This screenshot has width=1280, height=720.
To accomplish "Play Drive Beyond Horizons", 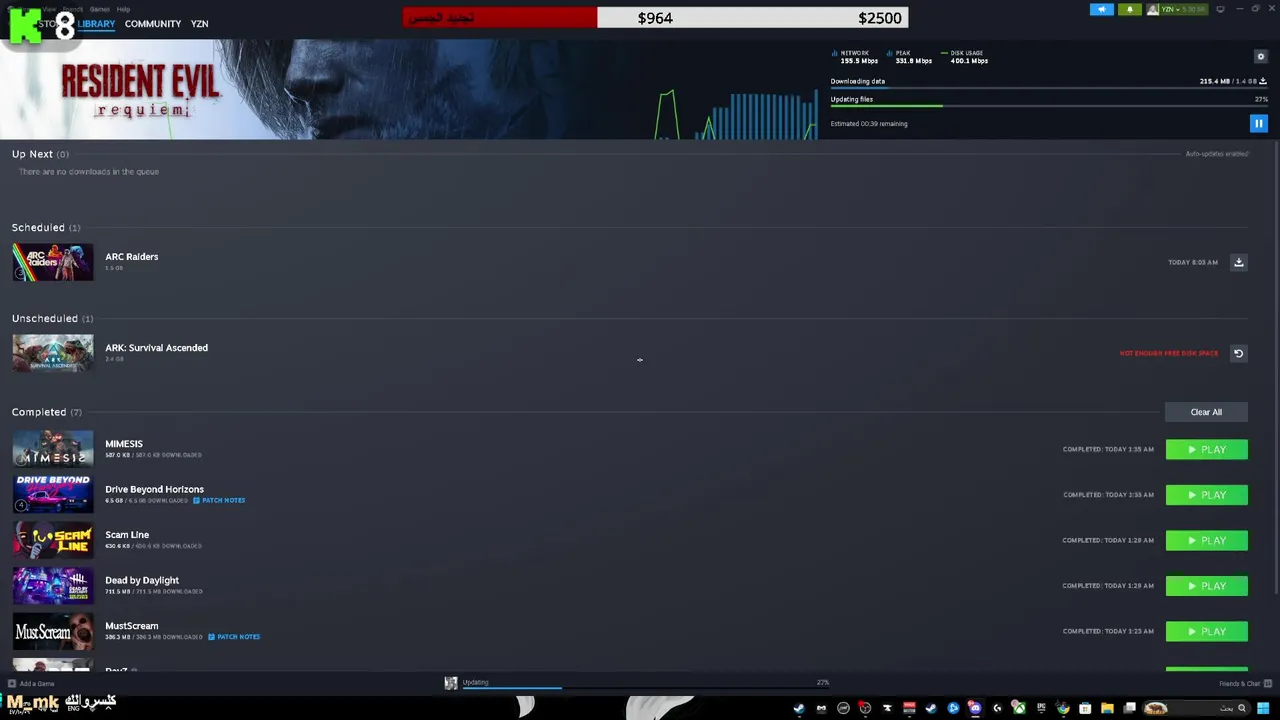I will tap(1206, 495).
